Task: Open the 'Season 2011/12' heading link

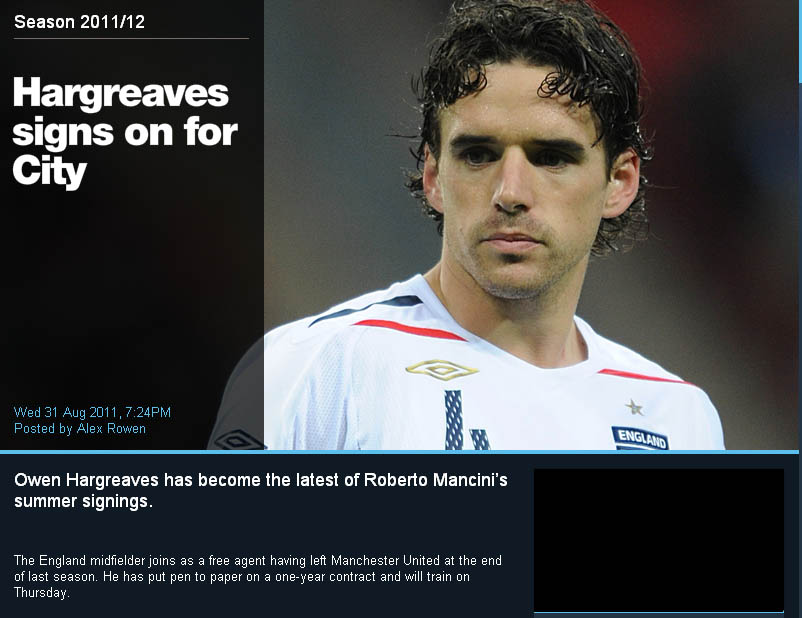Action: click(x=79, y=22)
